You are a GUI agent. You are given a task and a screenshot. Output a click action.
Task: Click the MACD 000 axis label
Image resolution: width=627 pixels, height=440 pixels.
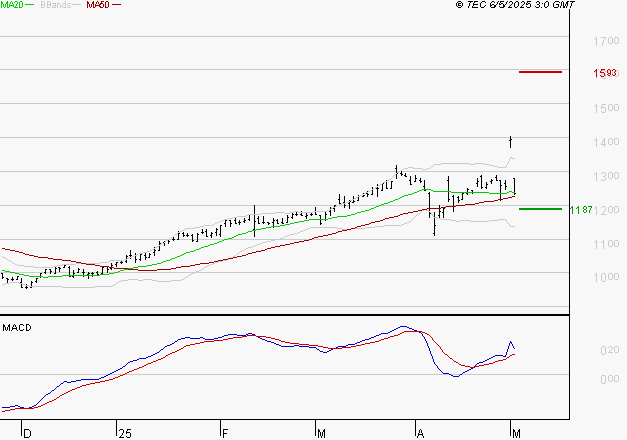[x=610, y=379]
